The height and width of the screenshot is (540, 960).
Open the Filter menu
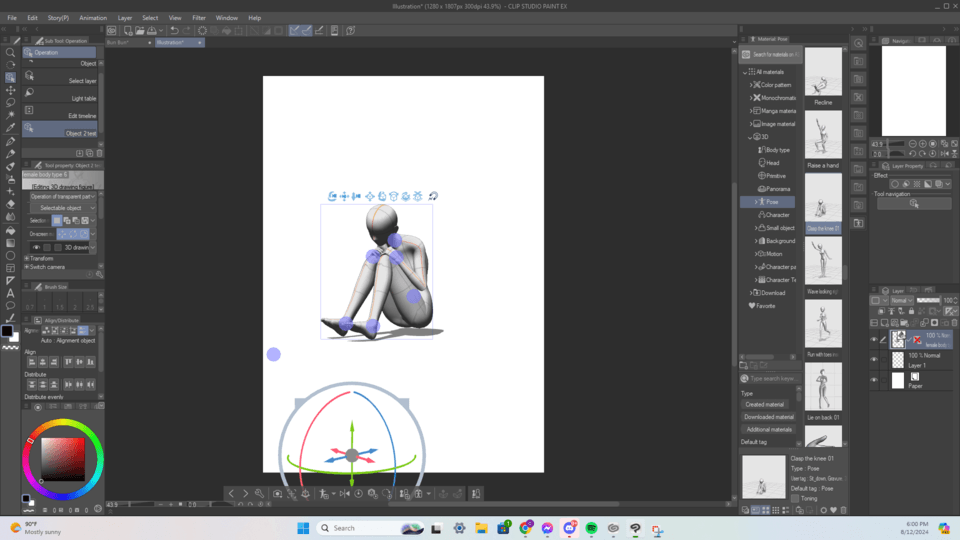(x=199, y=18)
